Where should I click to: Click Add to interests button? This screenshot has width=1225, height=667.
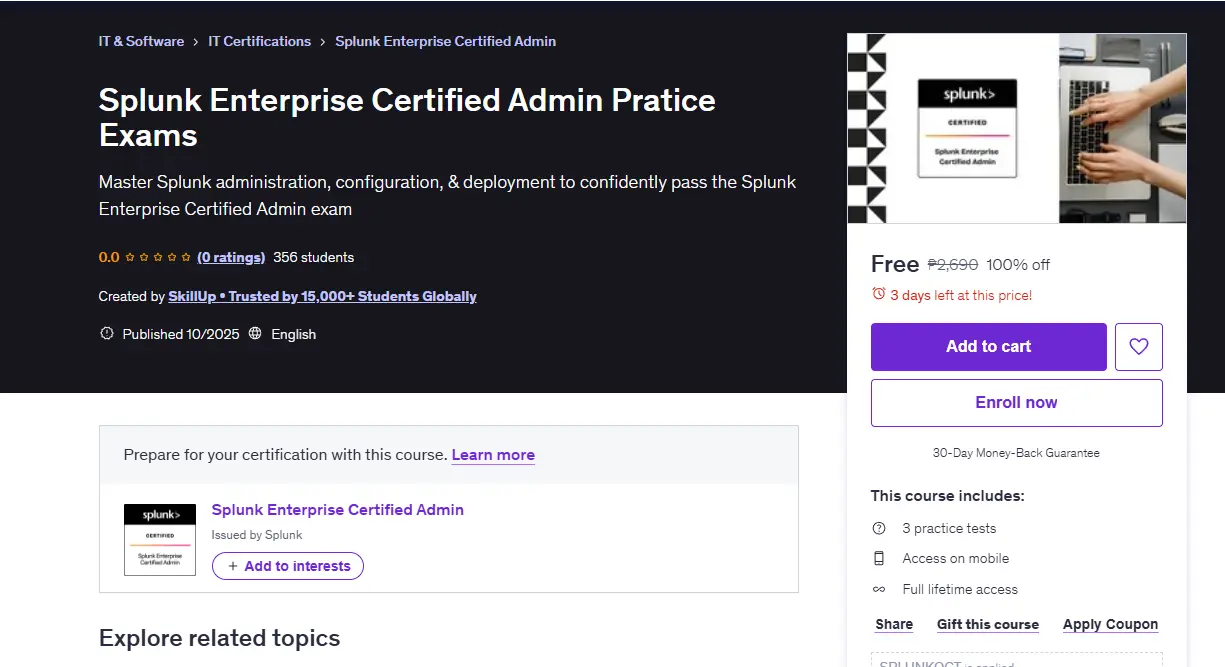tap(288, 566)
